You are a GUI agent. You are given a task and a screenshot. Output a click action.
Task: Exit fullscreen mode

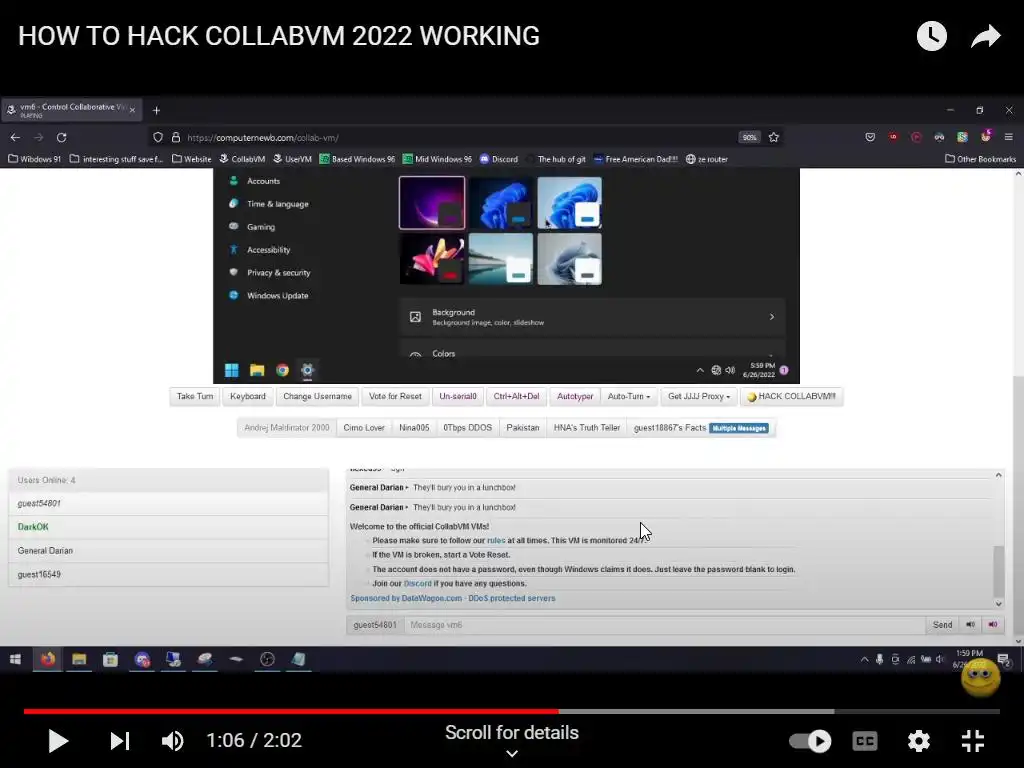pos(973,741)
